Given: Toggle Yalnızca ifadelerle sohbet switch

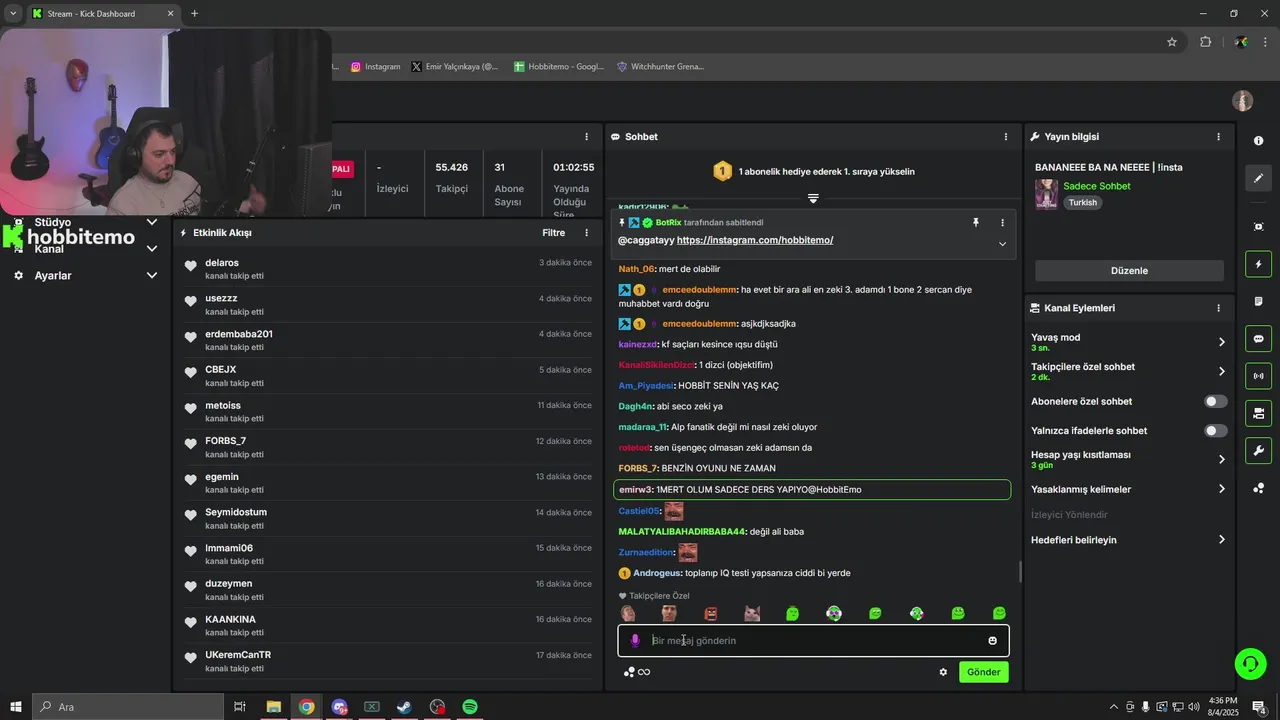Looking at the screenshot, I should (1215, 431).
